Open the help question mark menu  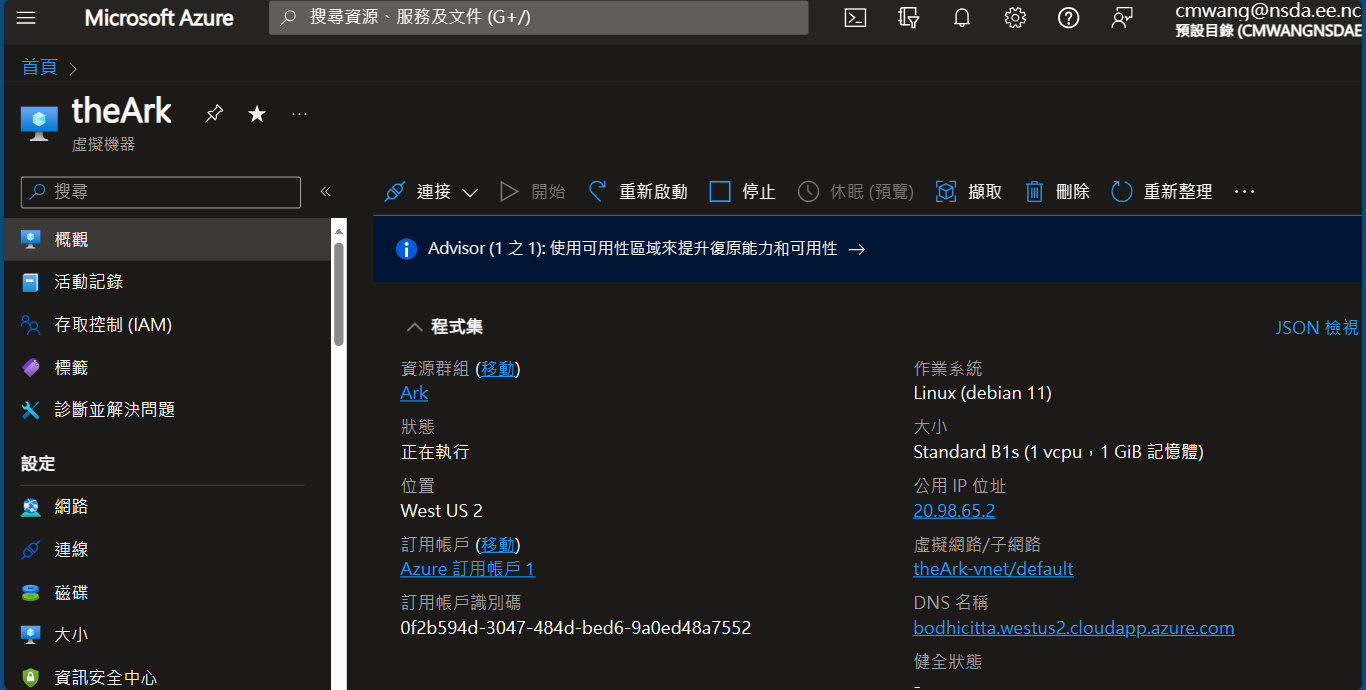pos(1069,18)
